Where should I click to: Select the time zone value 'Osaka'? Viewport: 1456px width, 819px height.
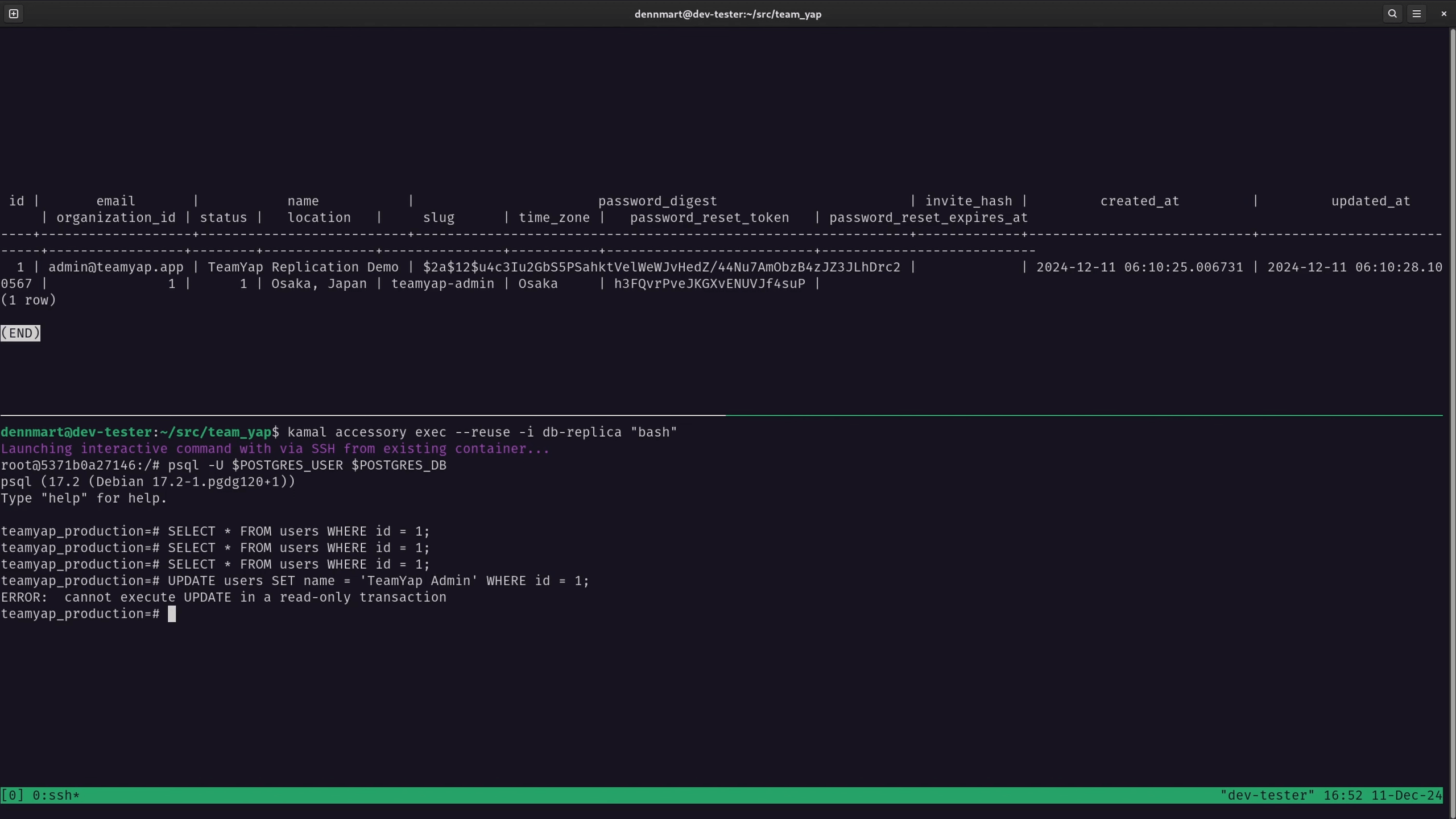(538, 284)
